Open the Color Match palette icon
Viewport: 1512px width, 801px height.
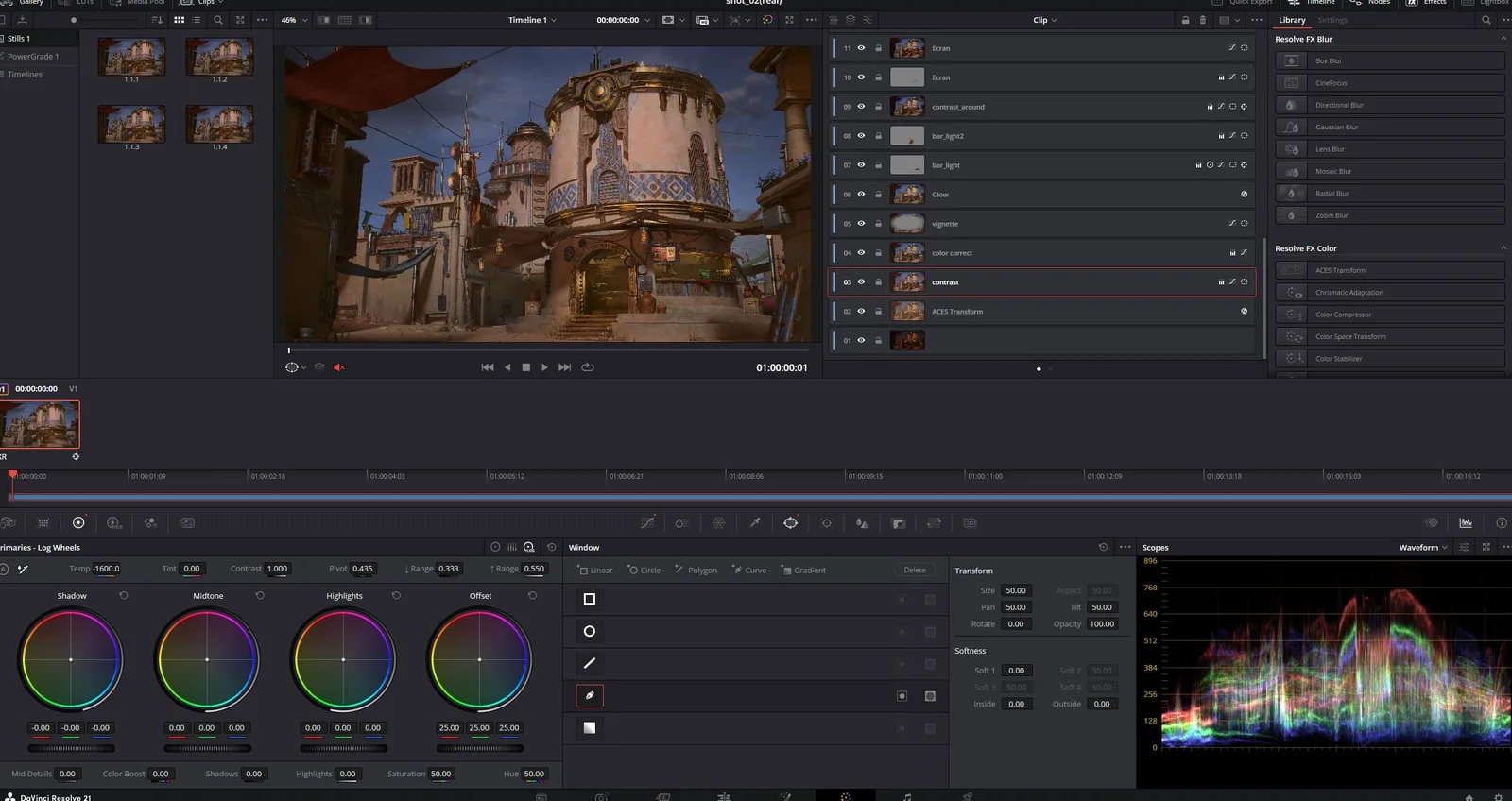click(43, 522)
